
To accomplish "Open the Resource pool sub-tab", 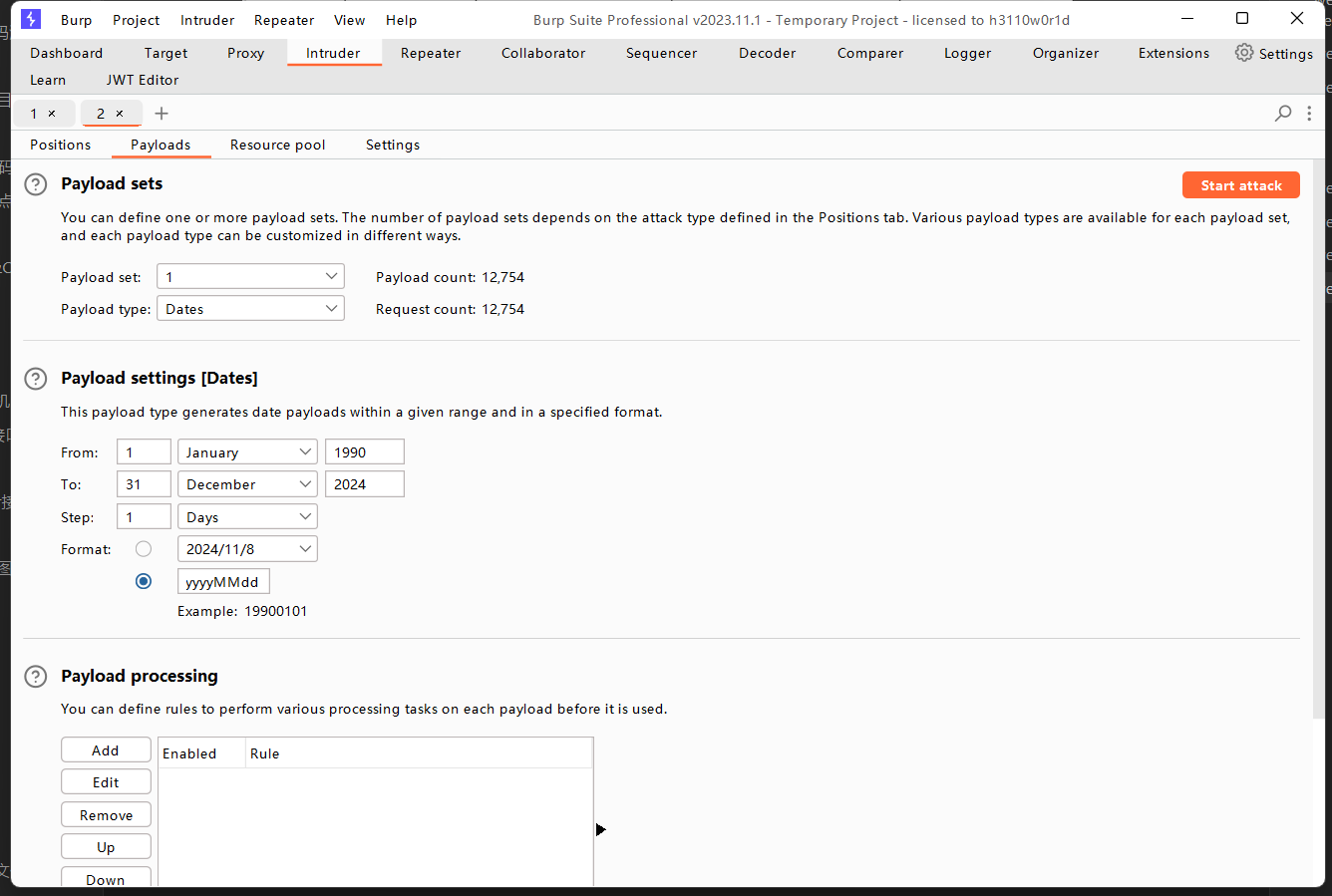I will click(278, 145).
